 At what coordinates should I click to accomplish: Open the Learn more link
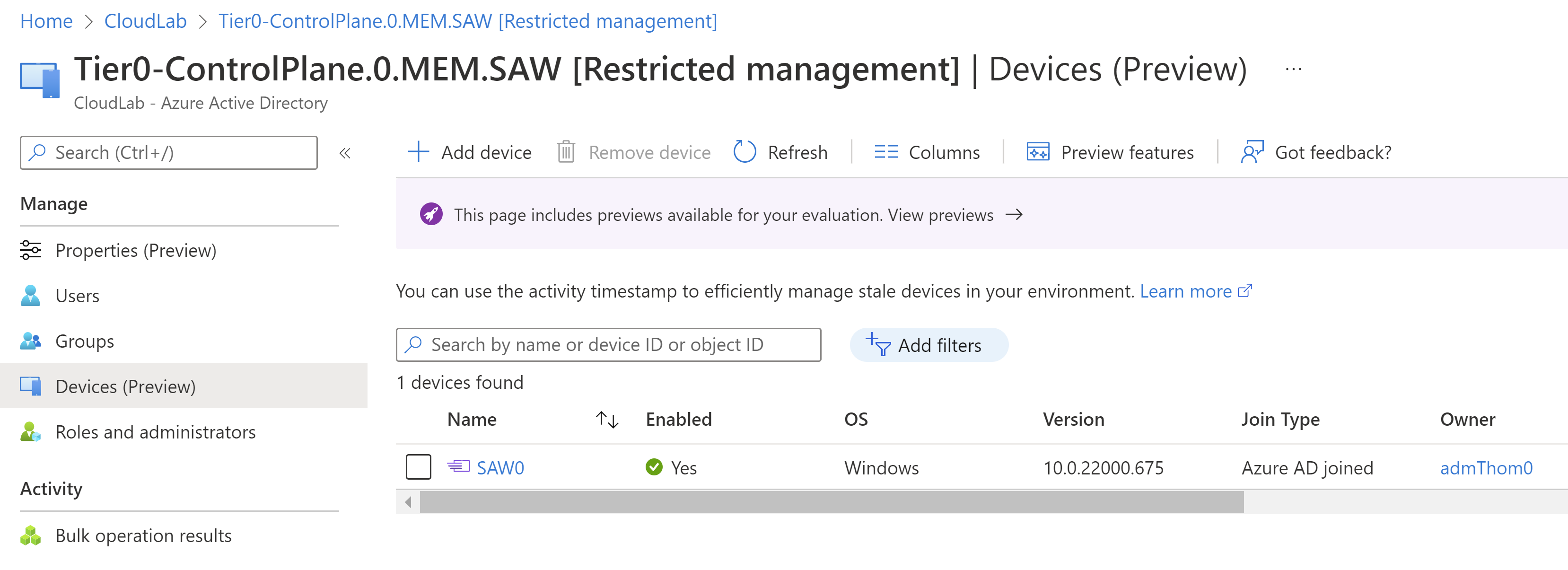tap(1185, 291)
